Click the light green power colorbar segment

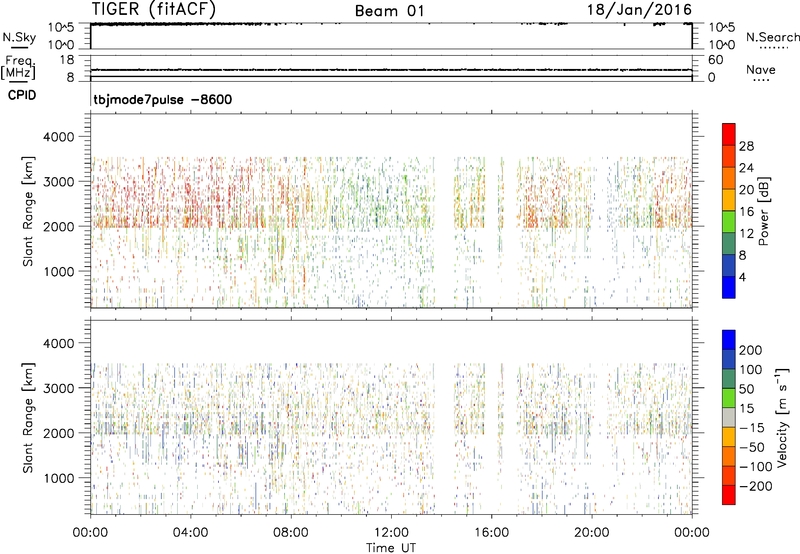click(729, 222)
